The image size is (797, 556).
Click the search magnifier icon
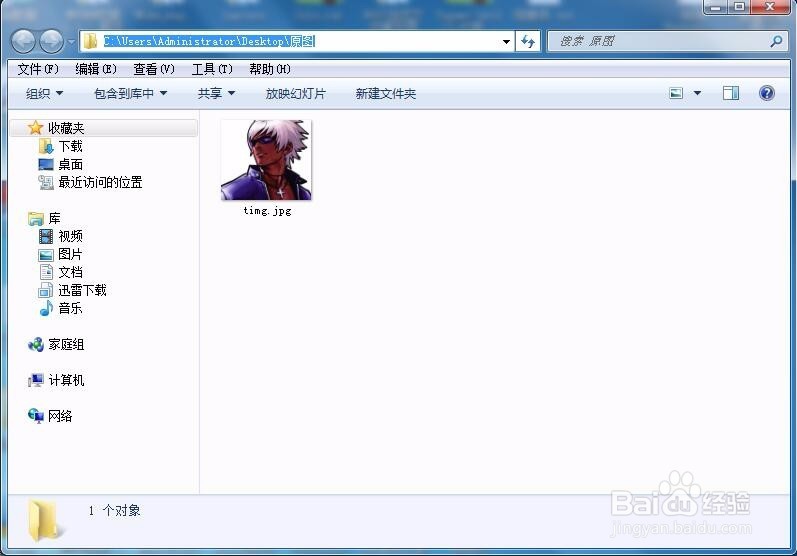[776, 41]
